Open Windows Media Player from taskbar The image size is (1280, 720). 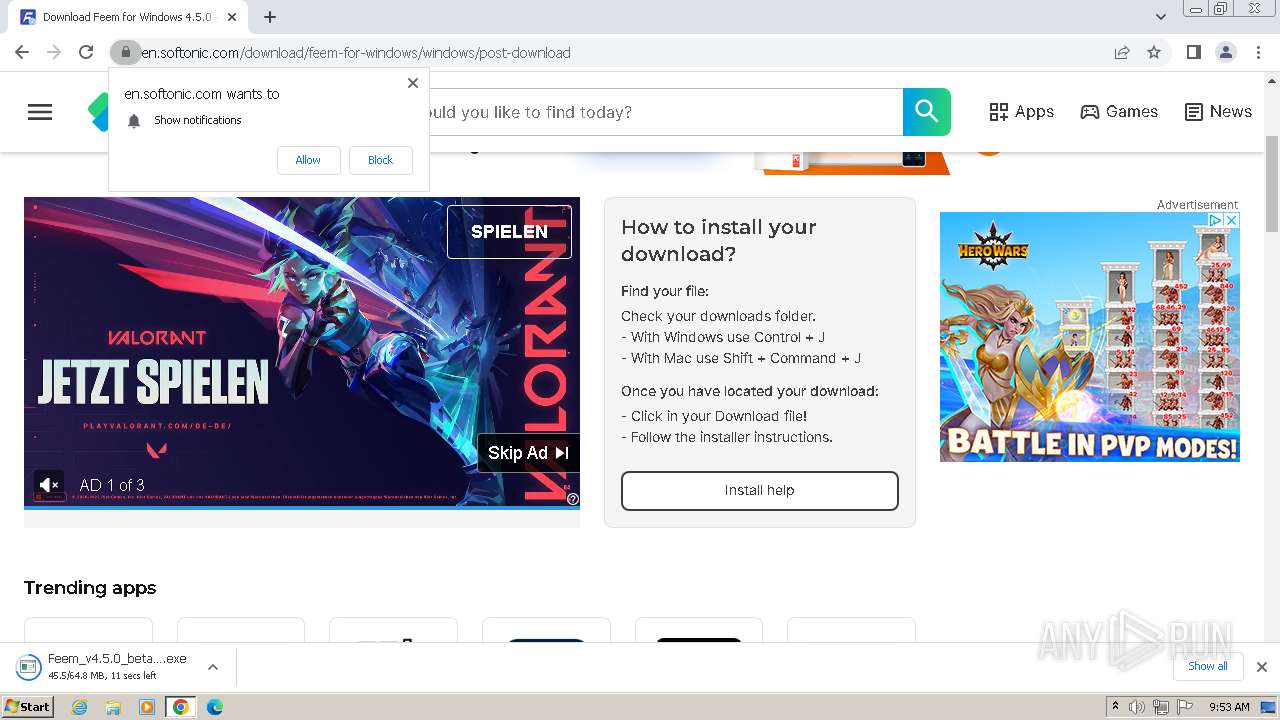point(146,707)
